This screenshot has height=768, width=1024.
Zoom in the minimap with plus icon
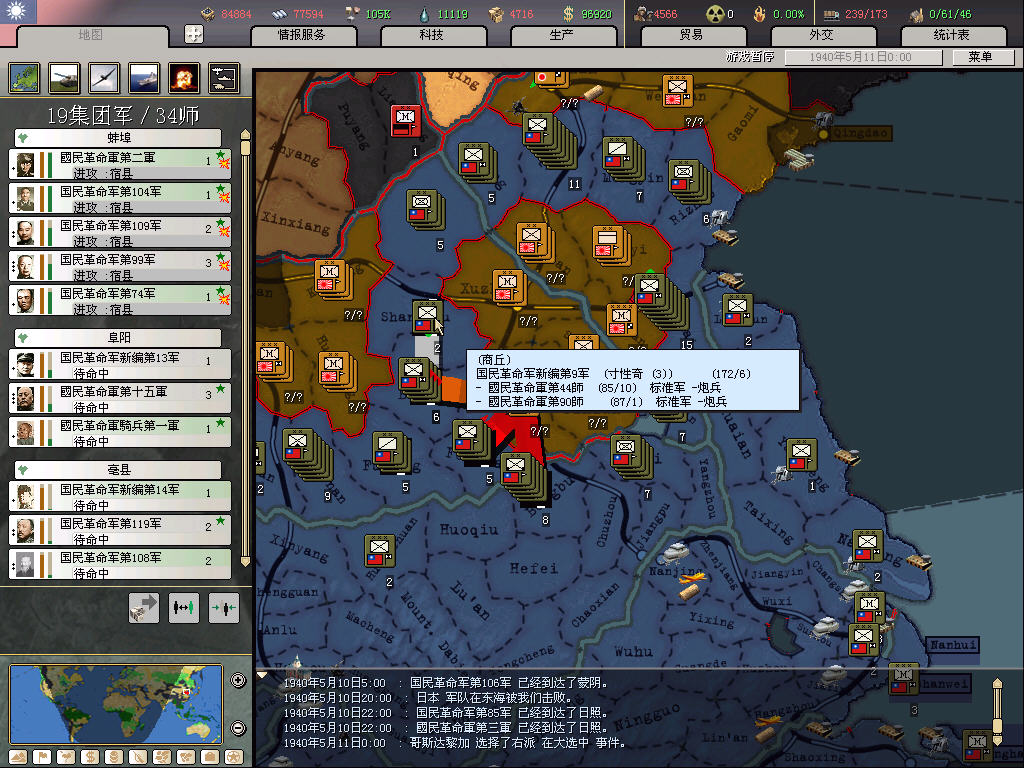click(x=238, y=680)
